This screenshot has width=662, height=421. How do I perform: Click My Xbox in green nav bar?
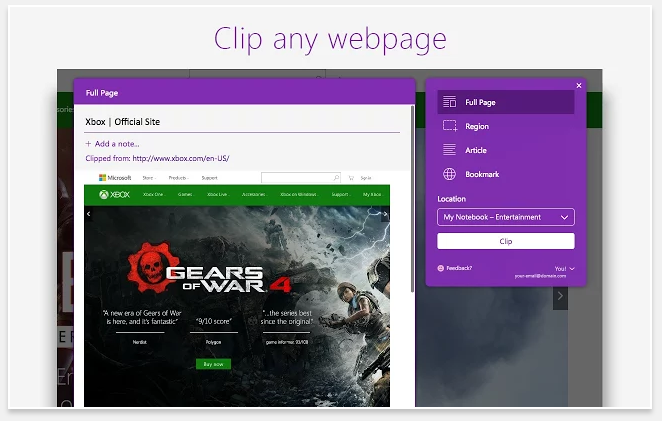[372, 195]
